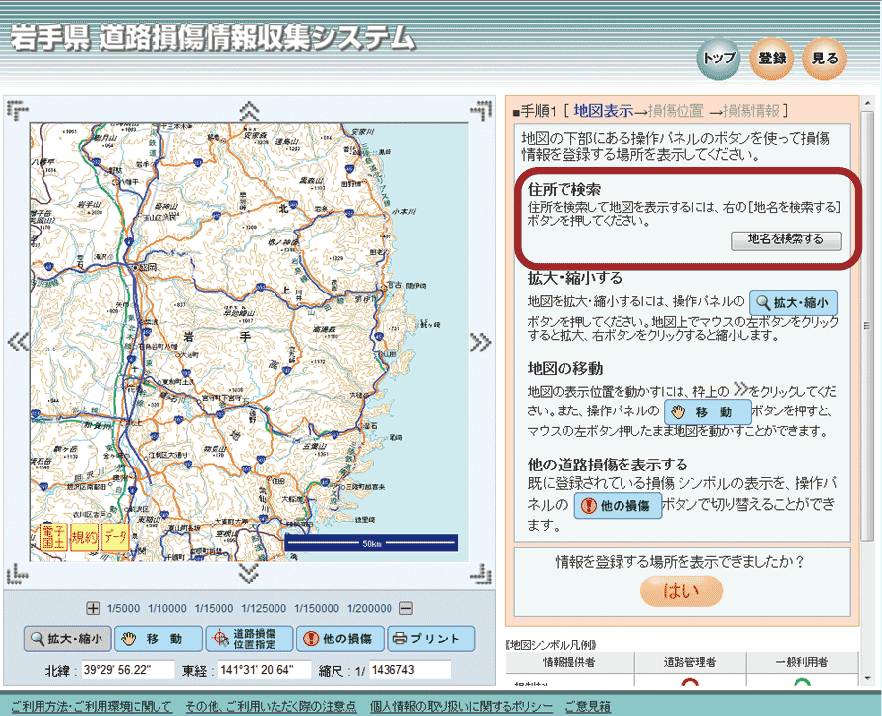
Task: Click the 東経 longitude field
Action: coord(264,670)
